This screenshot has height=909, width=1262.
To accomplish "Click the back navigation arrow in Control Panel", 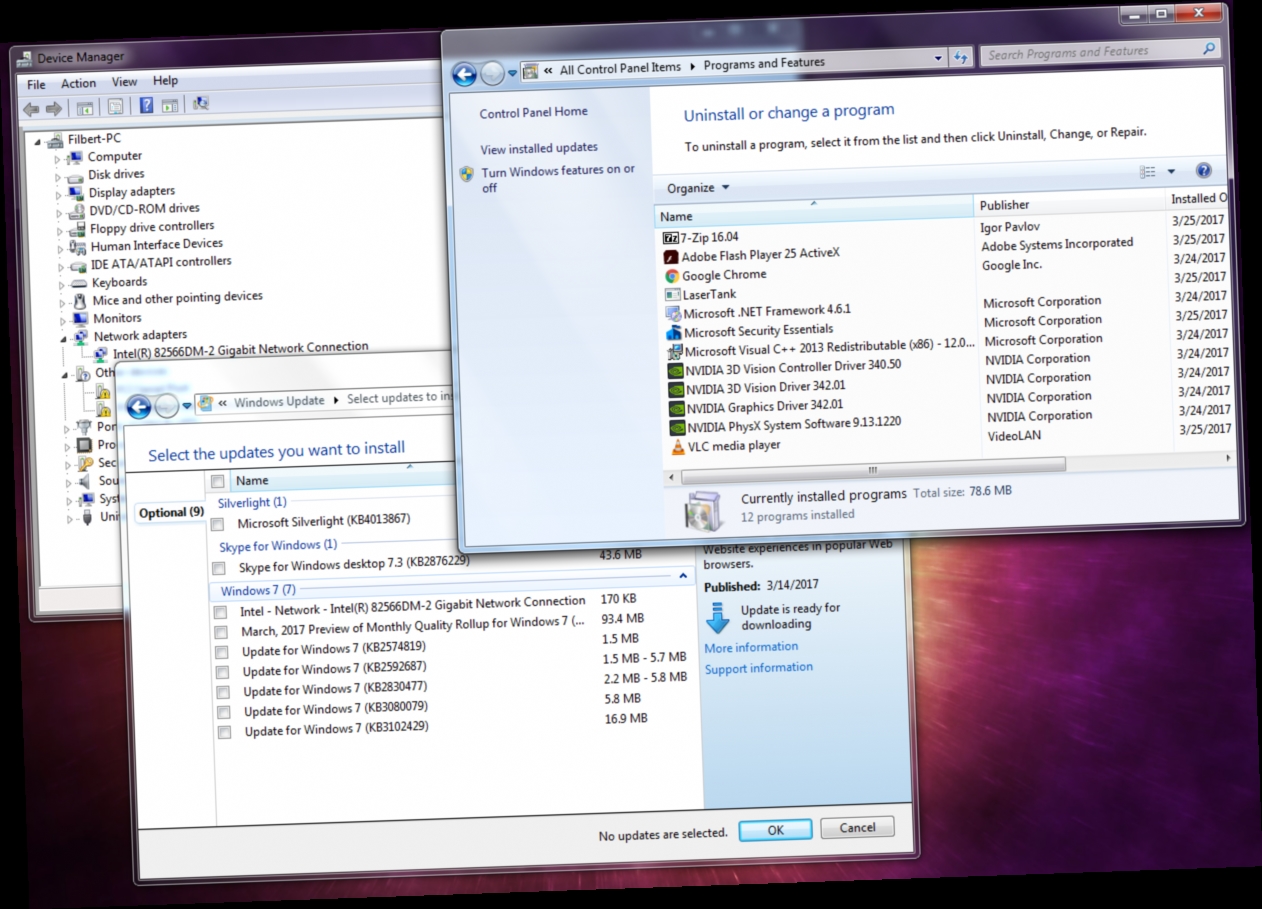I will pyautogui.click(x=464, y=75).
